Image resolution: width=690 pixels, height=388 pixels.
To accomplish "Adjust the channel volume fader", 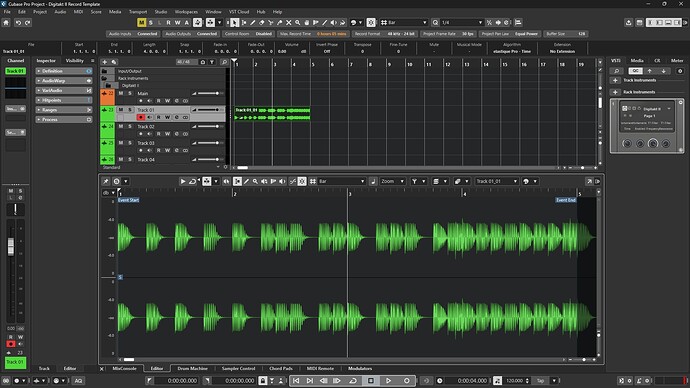I will pos(11,247).
